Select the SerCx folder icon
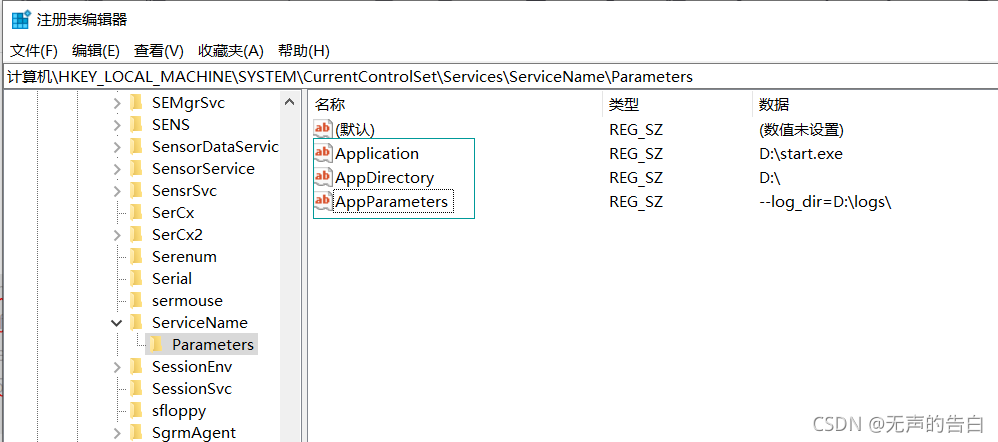This screenshot has width=998, height=442. (x=136, y=212)
